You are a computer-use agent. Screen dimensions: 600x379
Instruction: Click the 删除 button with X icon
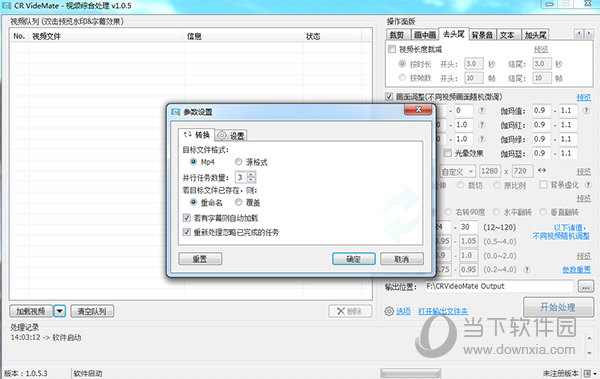(x=350, y=311)
